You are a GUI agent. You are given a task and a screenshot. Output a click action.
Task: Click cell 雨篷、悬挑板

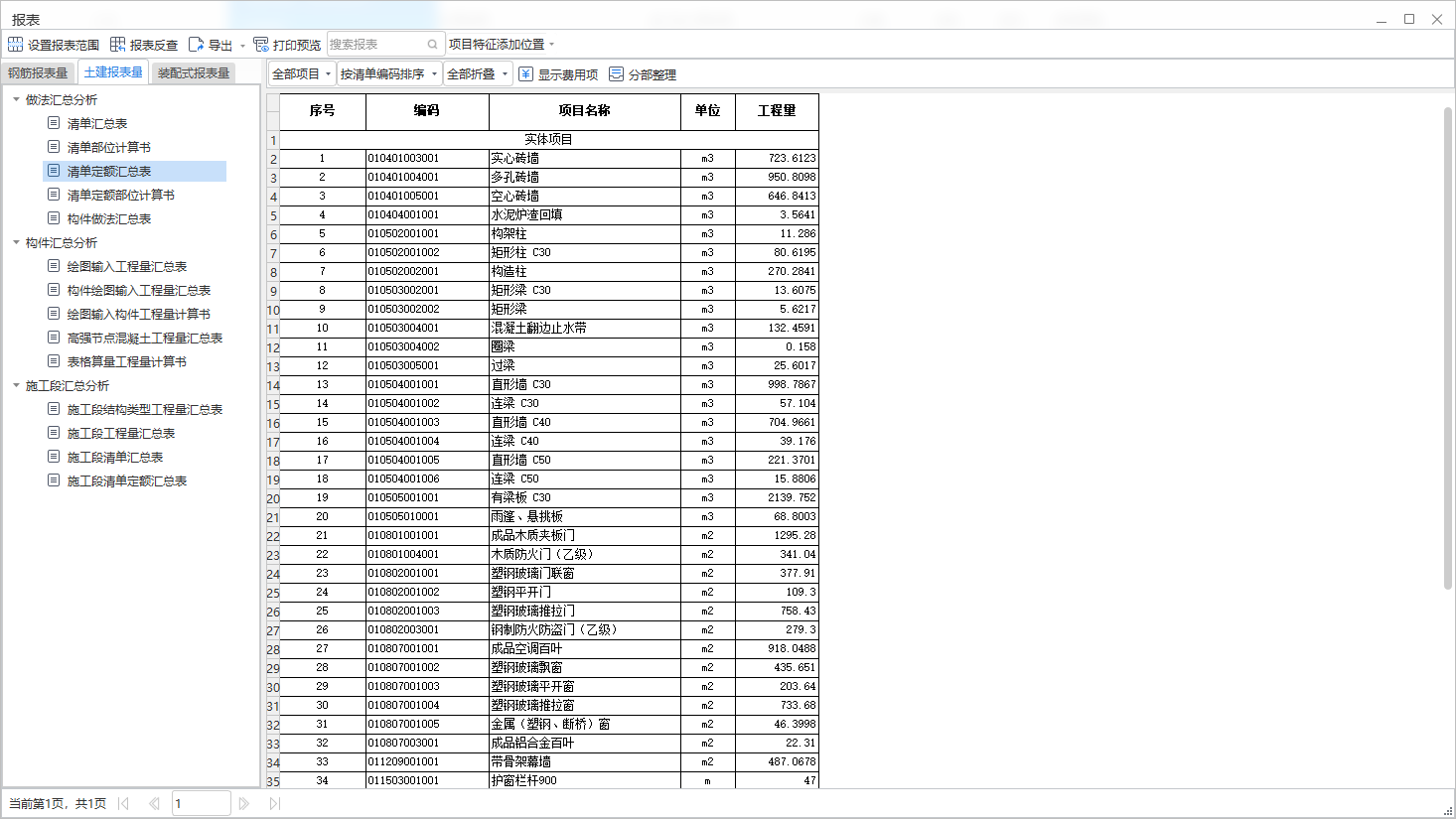pos(585,516)
